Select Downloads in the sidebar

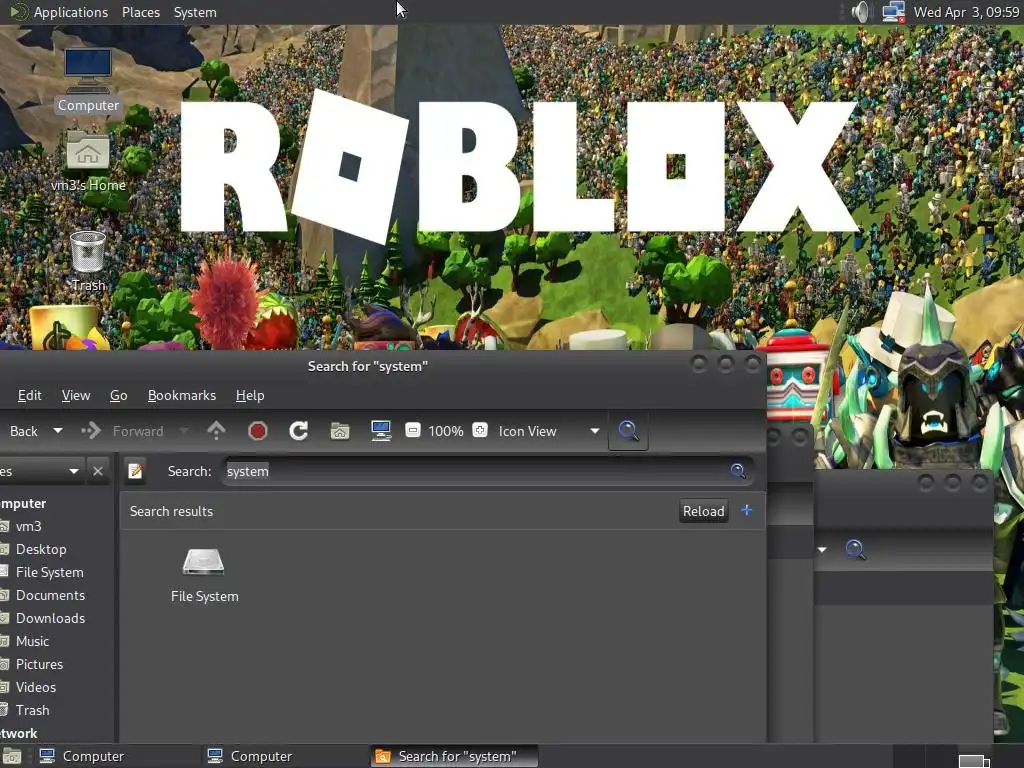pyautogui.click(x=50, y=618)
